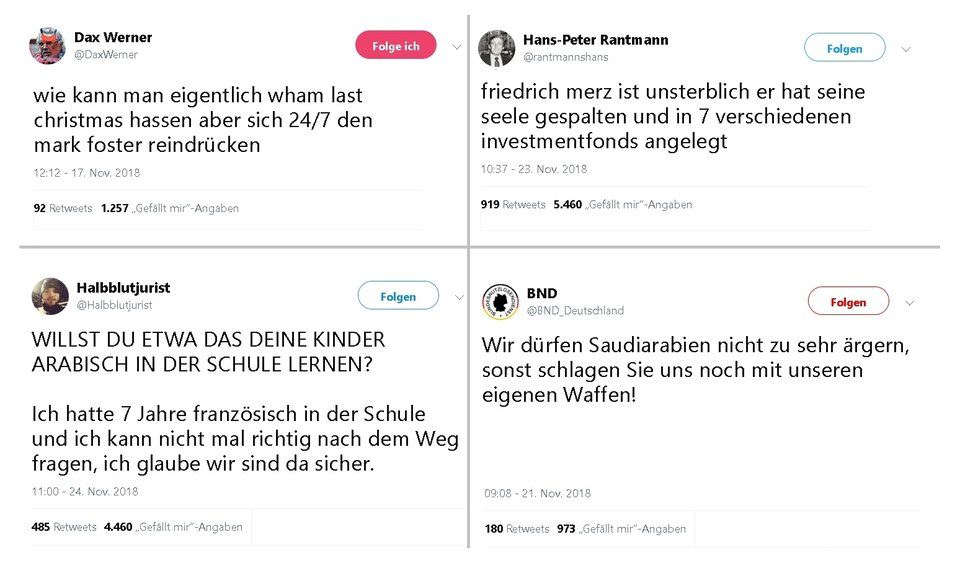Viewport: 960px width, 563px height.
Task: Open Dax Werner's profile avatar
Action: [x=47, y=45]
